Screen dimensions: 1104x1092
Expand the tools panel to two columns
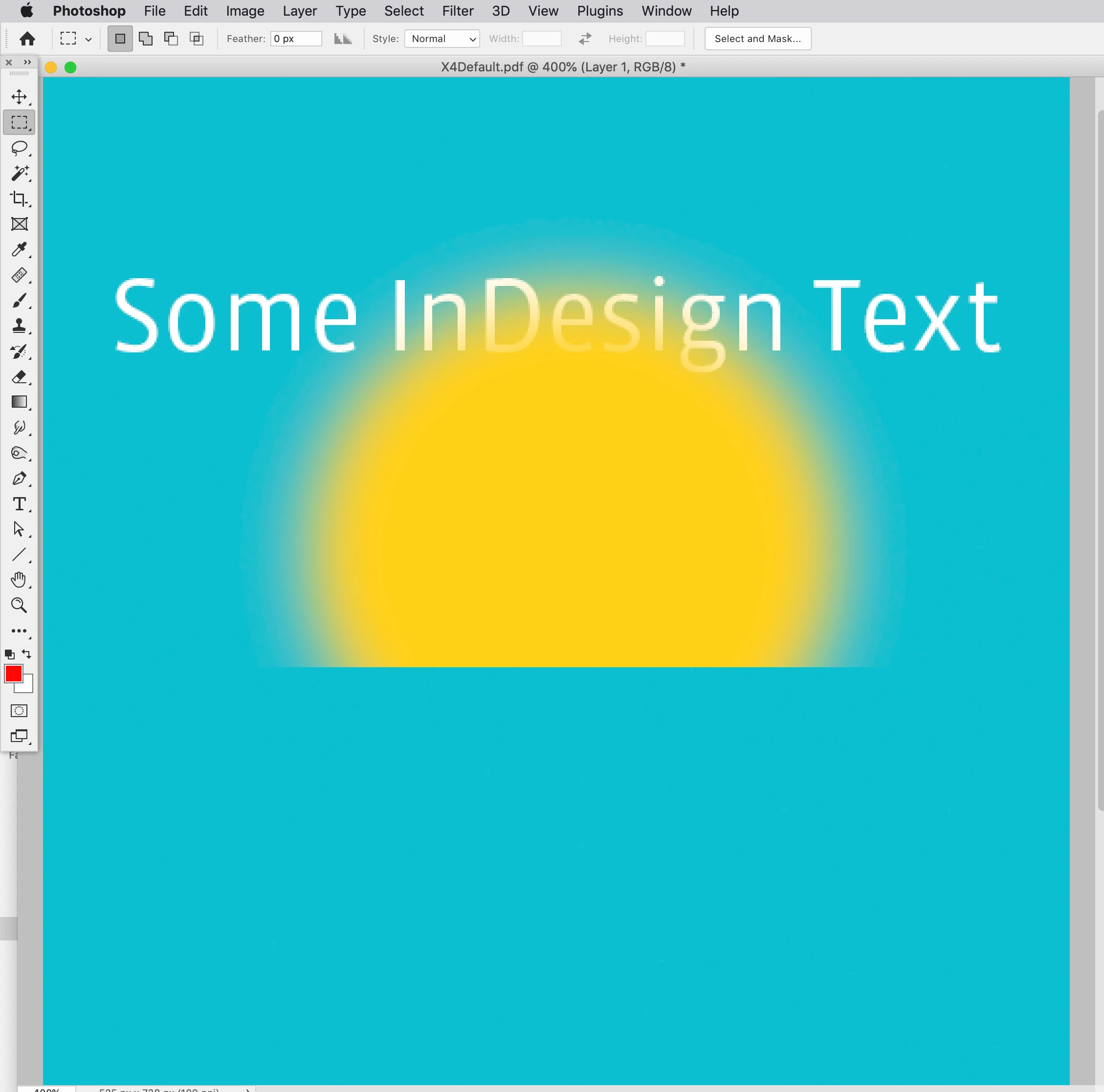click(x=27, y=62)
